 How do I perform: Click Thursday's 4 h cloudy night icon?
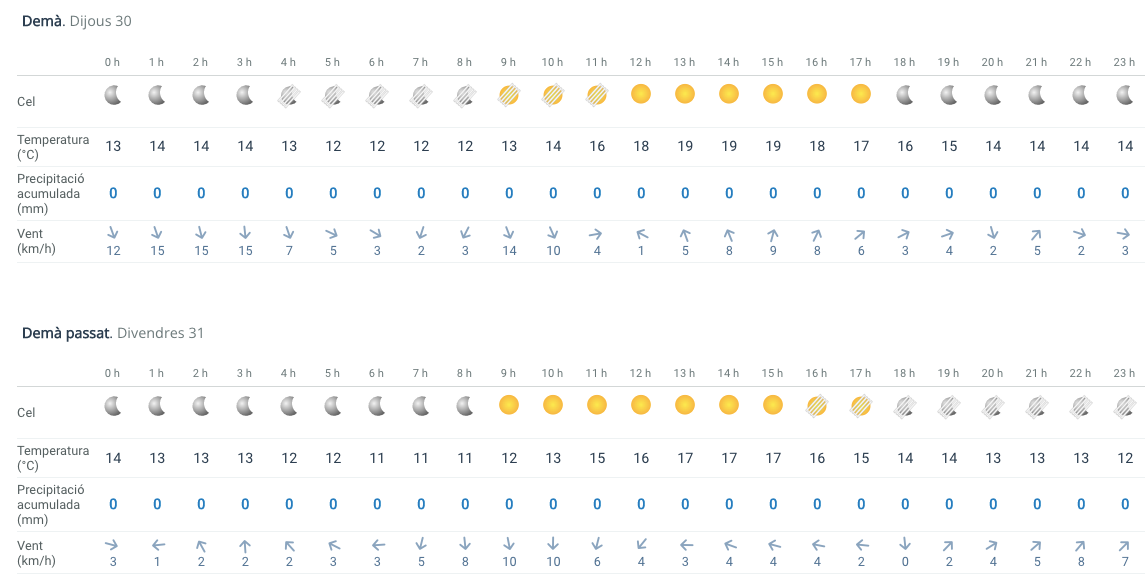pyautogui.click(x=289, y=95)
